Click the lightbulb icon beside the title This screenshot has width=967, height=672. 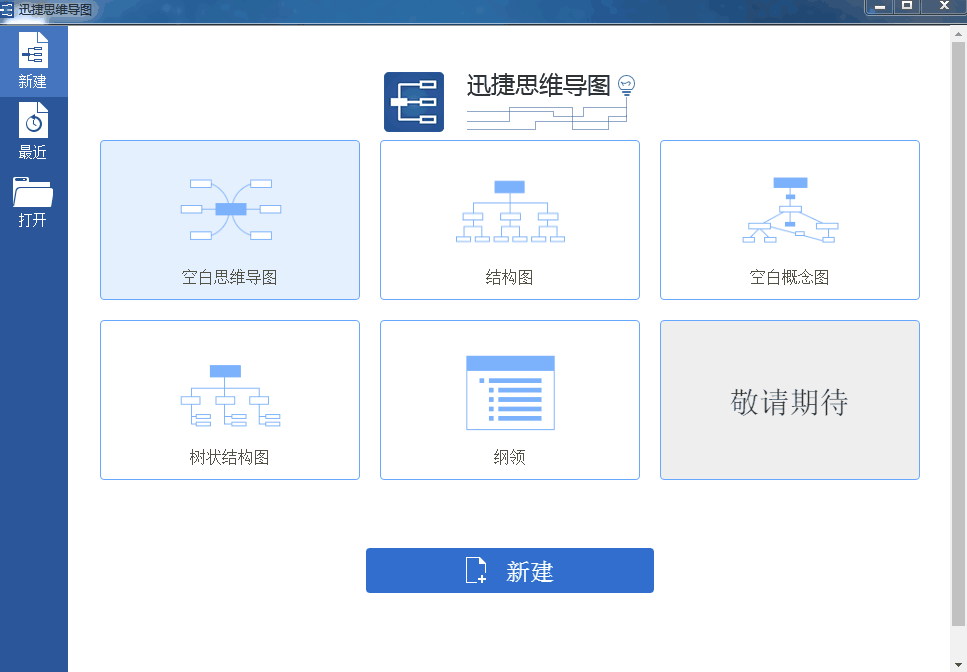[627, 84]
